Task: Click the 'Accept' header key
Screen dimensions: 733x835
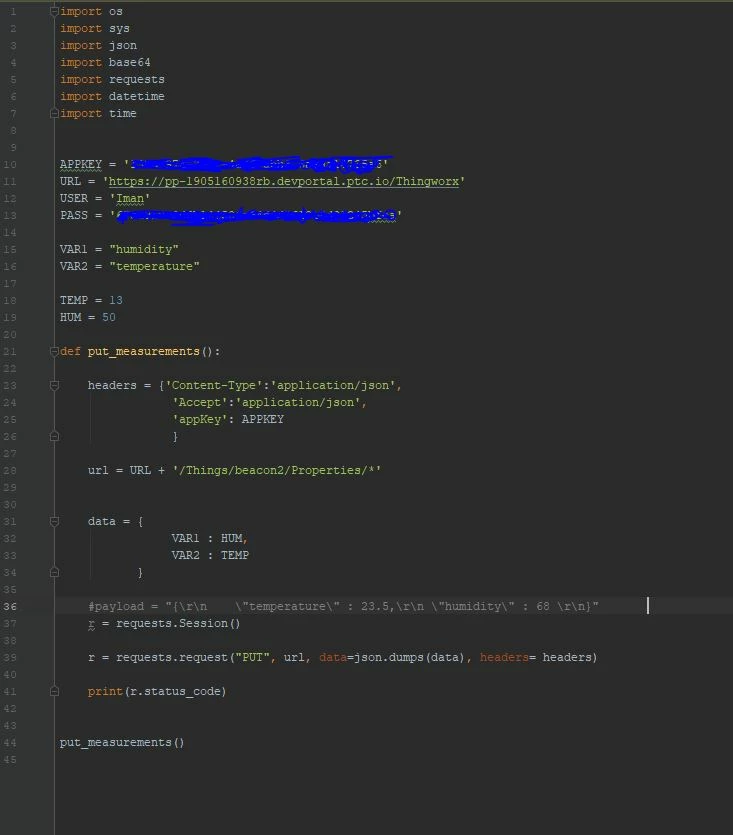Action: tap(200, 402)
